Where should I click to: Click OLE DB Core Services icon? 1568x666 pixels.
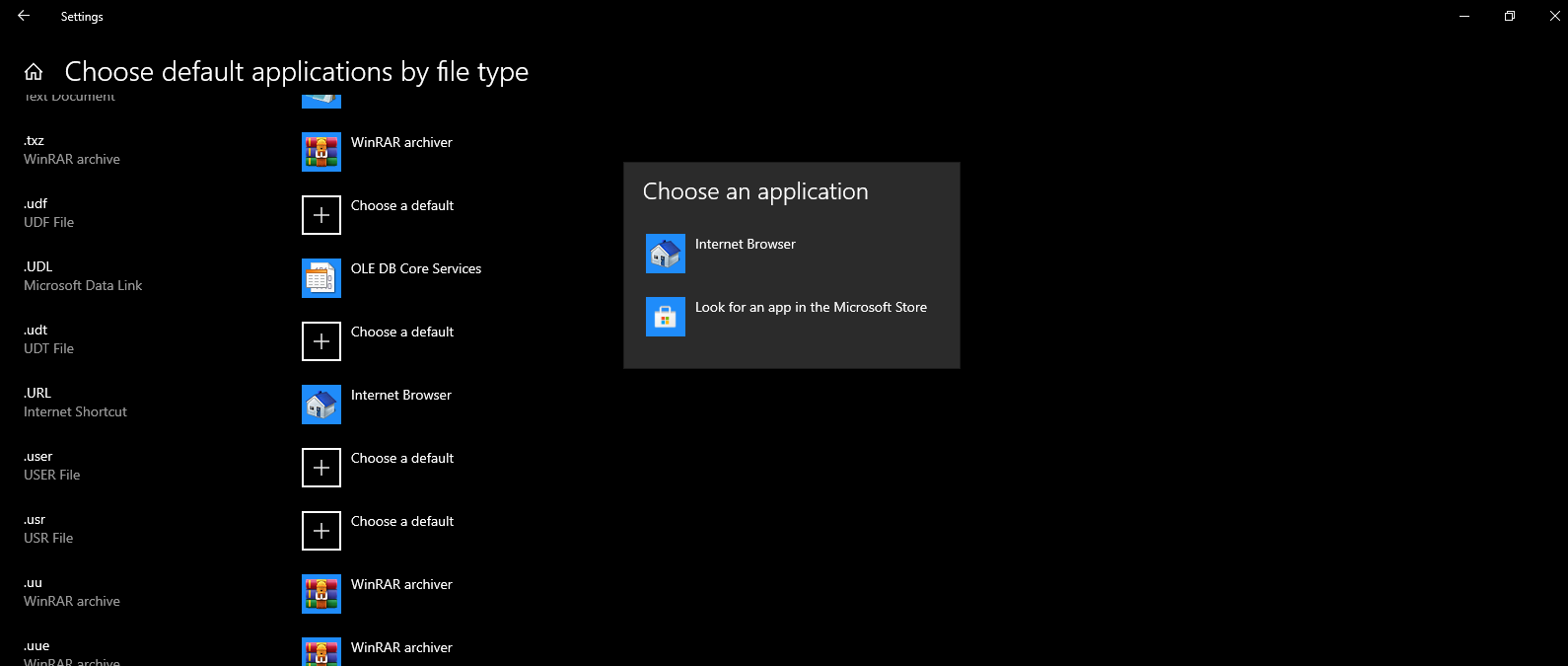point(321,278)
